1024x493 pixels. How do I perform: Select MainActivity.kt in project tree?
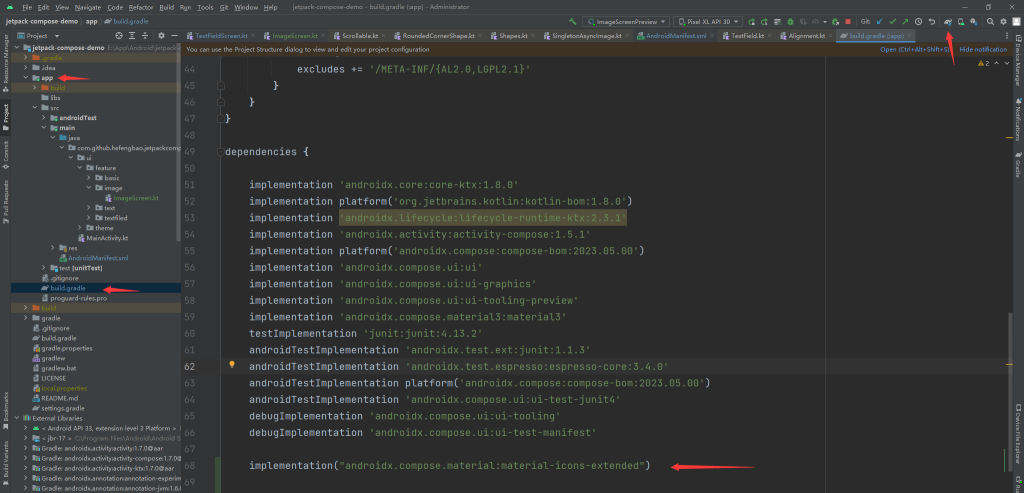[106, 238]
